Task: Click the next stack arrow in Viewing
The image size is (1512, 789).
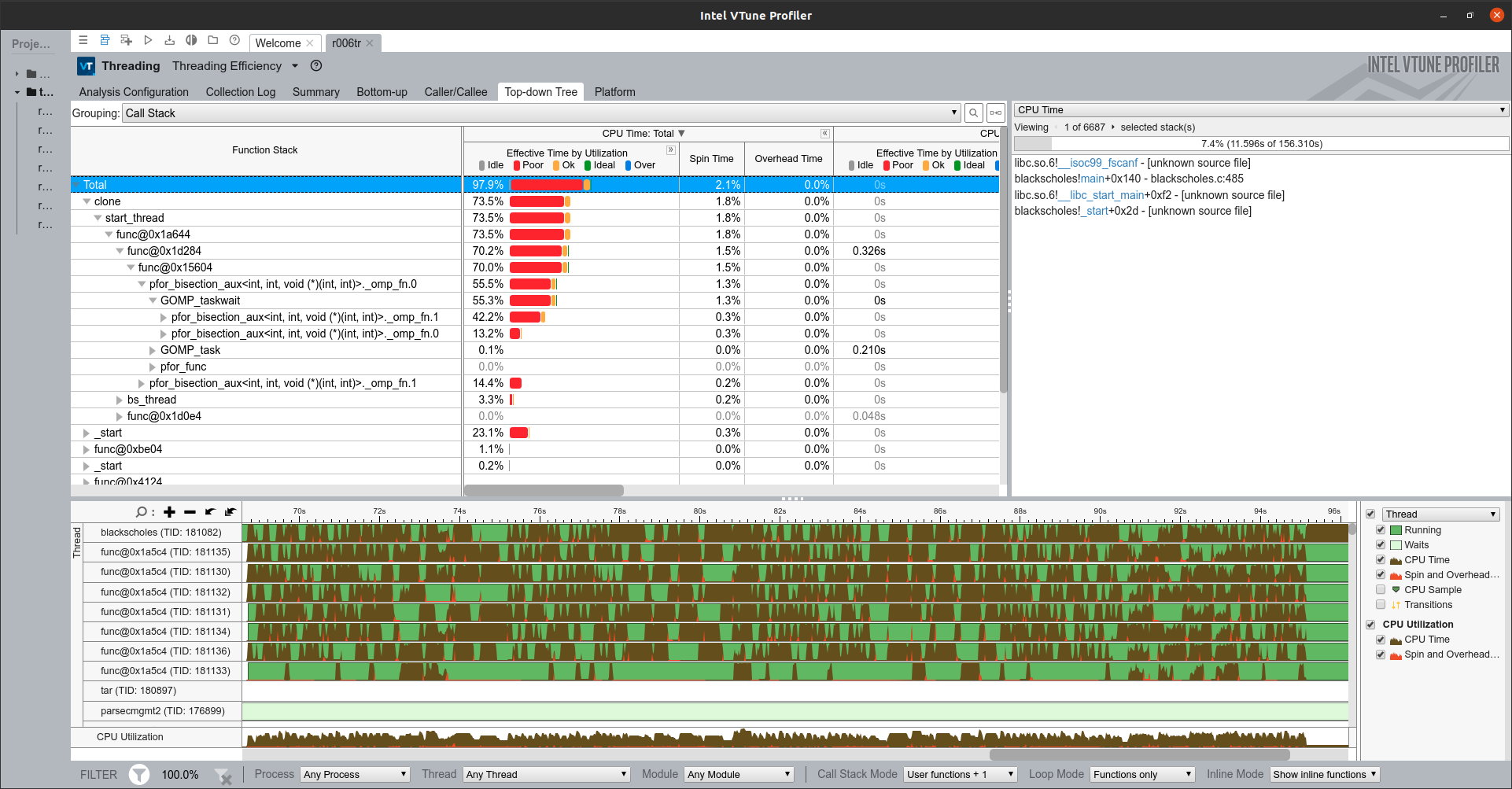Action: tap(1113, 127)
